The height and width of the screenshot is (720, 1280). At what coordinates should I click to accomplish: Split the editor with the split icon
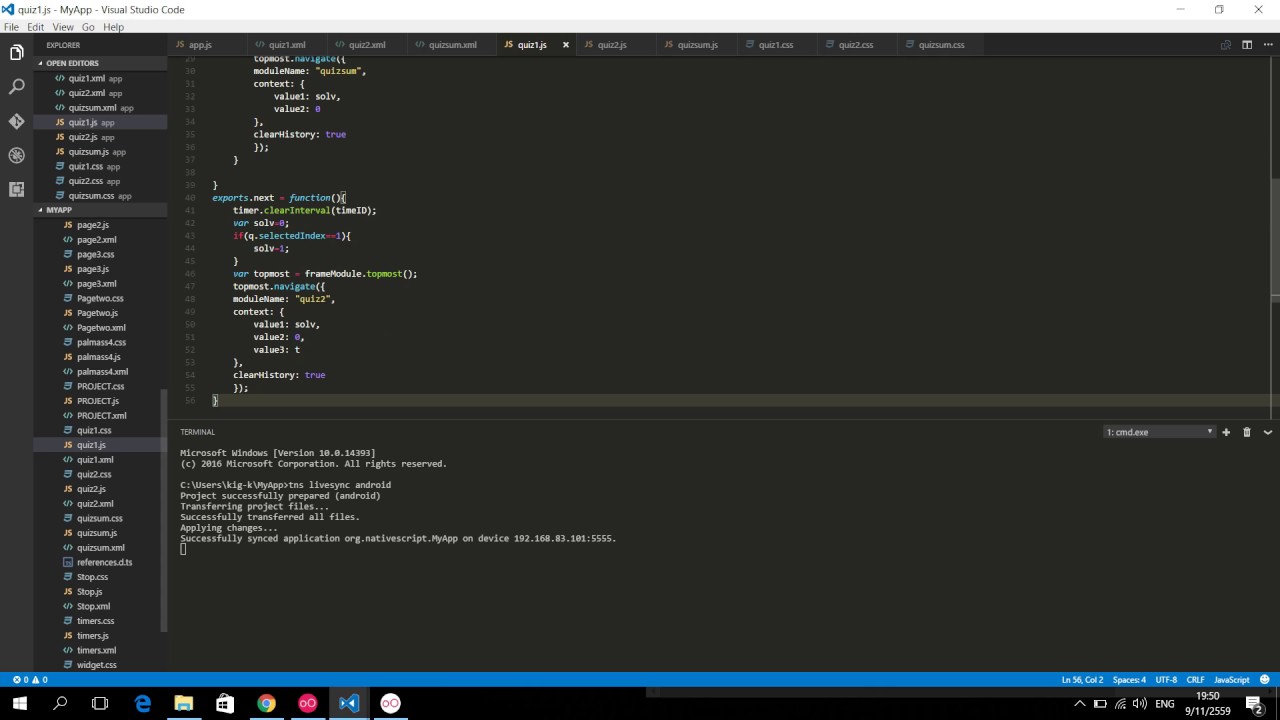tap(1247, 45)
